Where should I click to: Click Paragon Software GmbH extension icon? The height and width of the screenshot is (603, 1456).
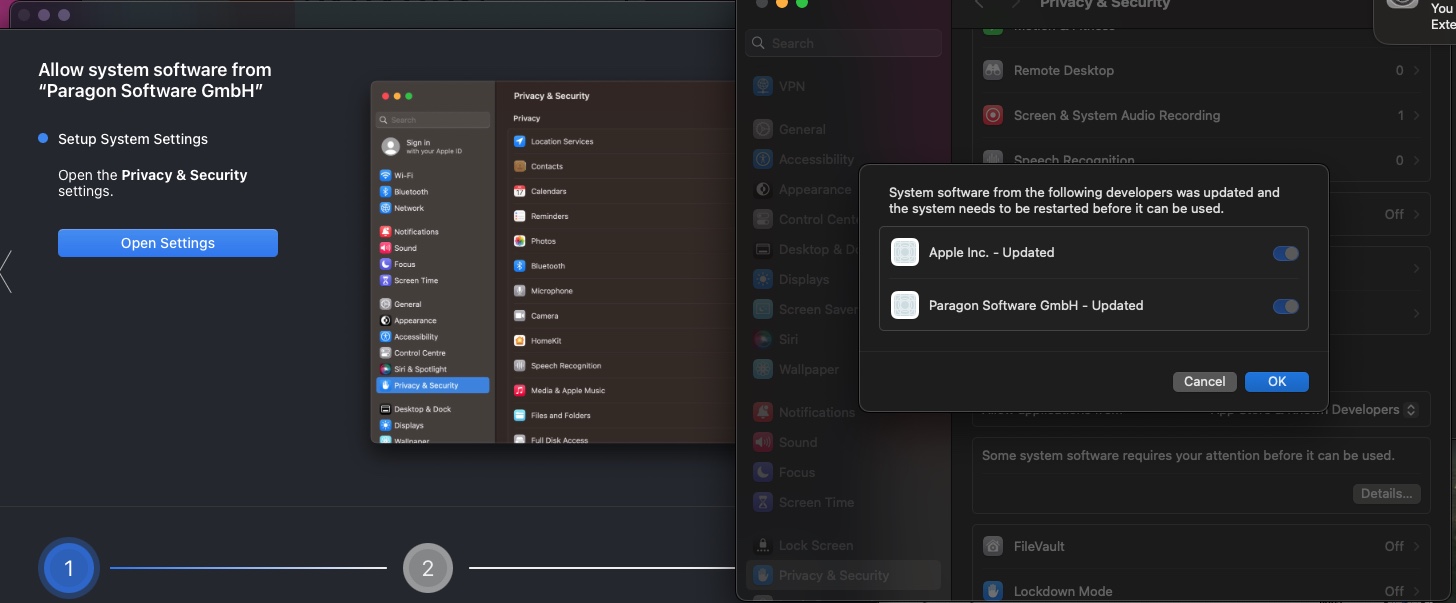pyautogui.click(x=905, y=305)
